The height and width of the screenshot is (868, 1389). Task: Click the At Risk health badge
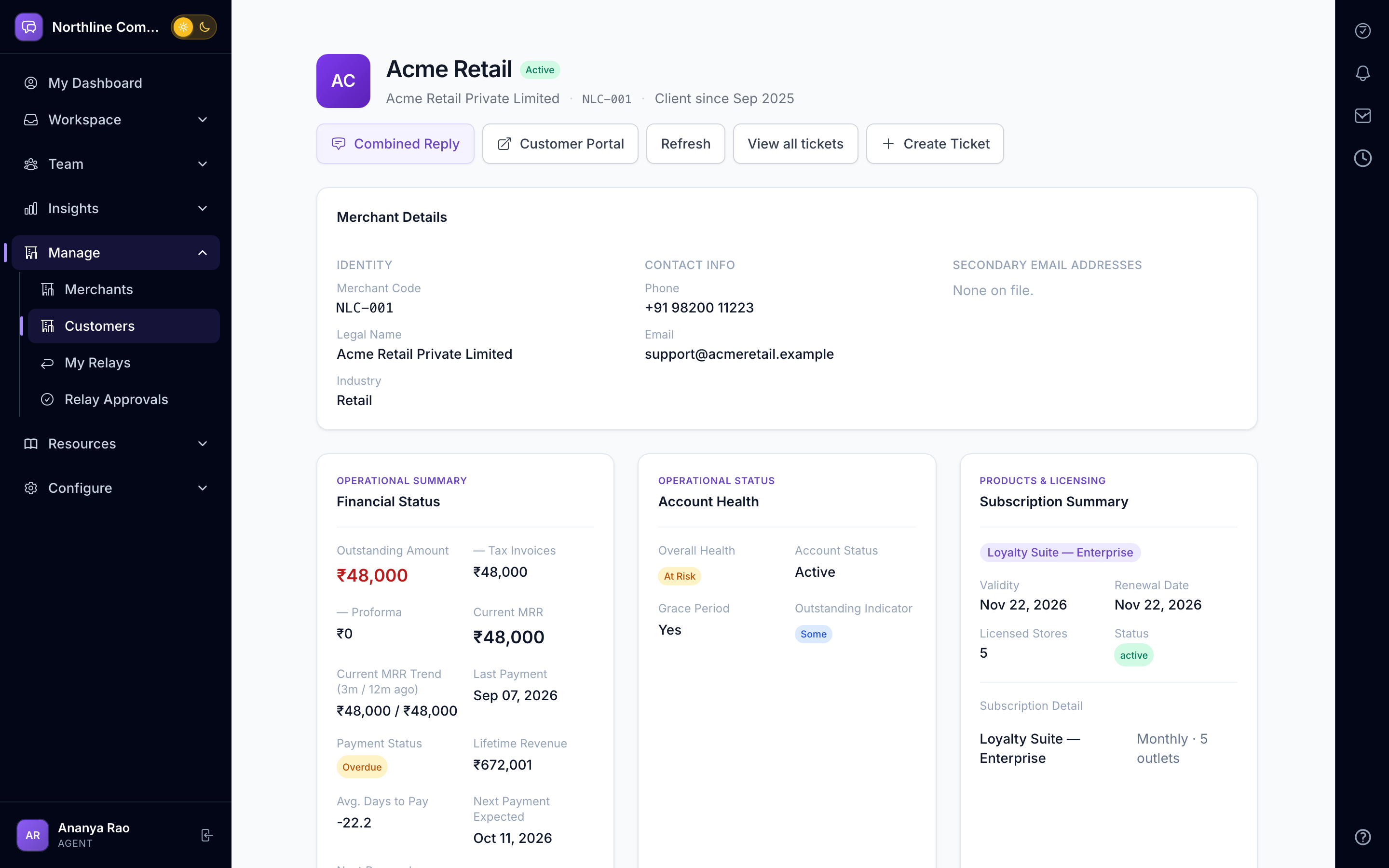680,576
